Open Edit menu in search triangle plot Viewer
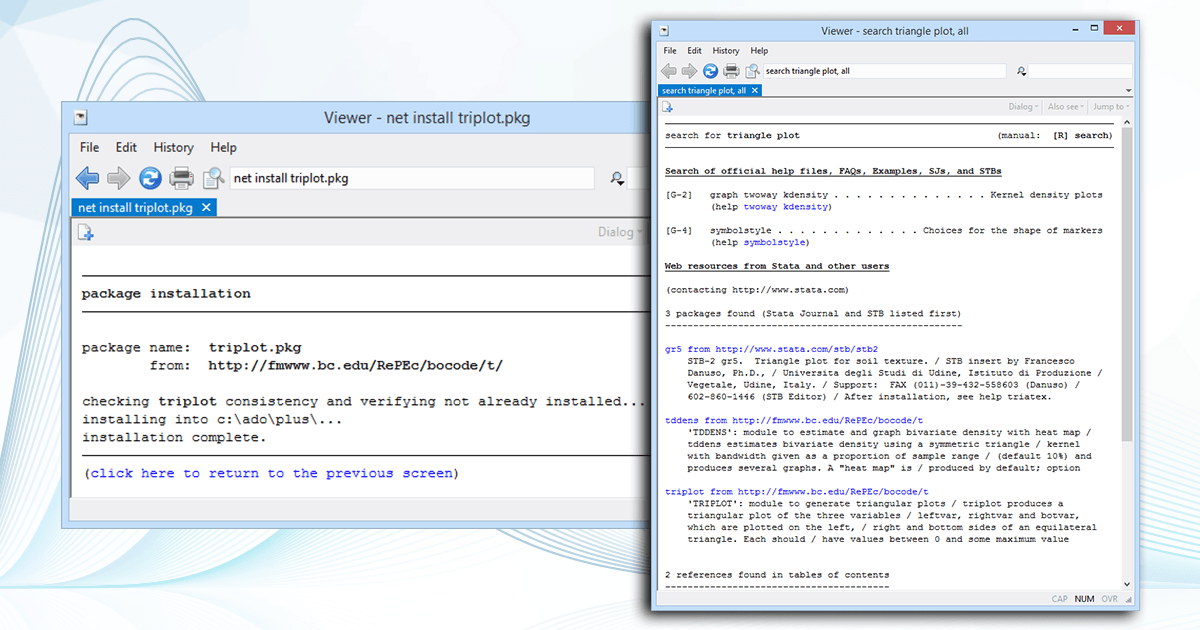The image size is (1200, 630). (694, 51)
